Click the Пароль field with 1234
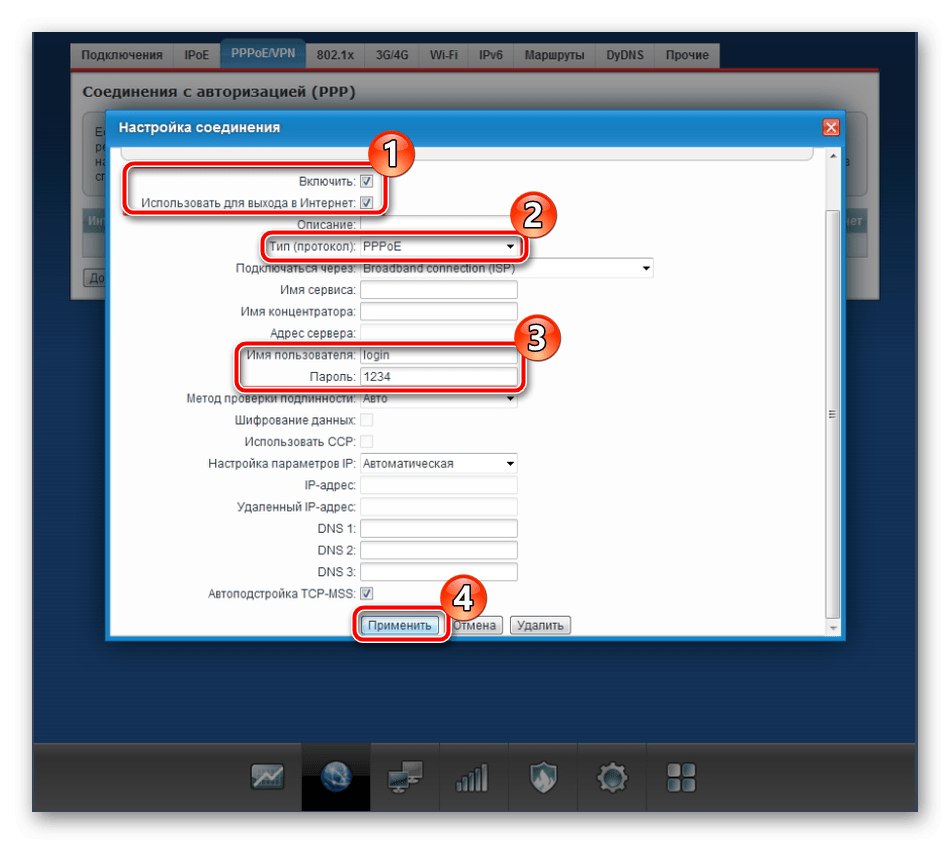Image resolution: width=950 pixels, height=844 pixels. pos(439,377)
